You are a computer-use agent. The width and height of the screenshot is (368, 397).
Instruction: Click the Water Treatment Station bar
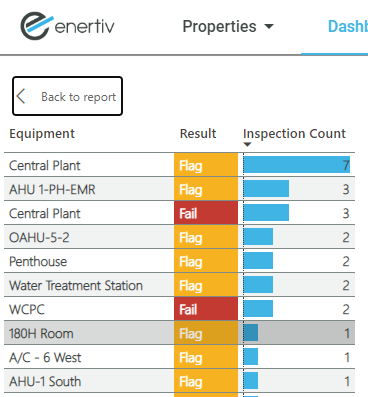[258, 285]
